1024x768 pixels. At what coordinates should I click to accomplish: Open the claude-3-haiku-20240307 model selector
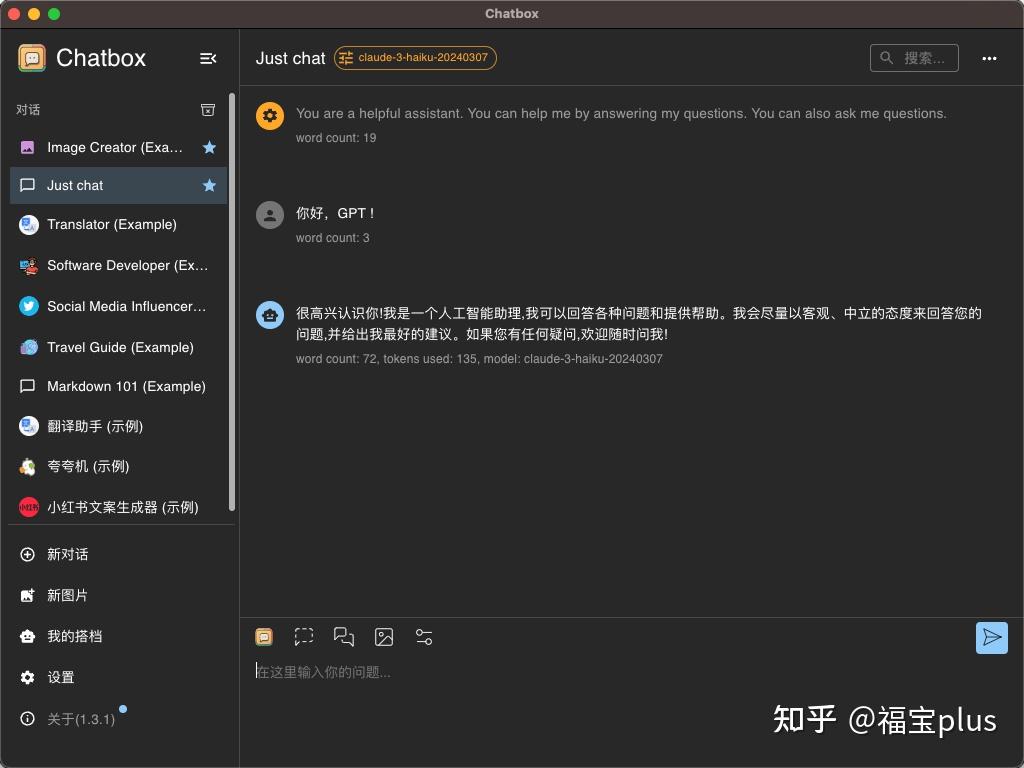pos(416,58)
